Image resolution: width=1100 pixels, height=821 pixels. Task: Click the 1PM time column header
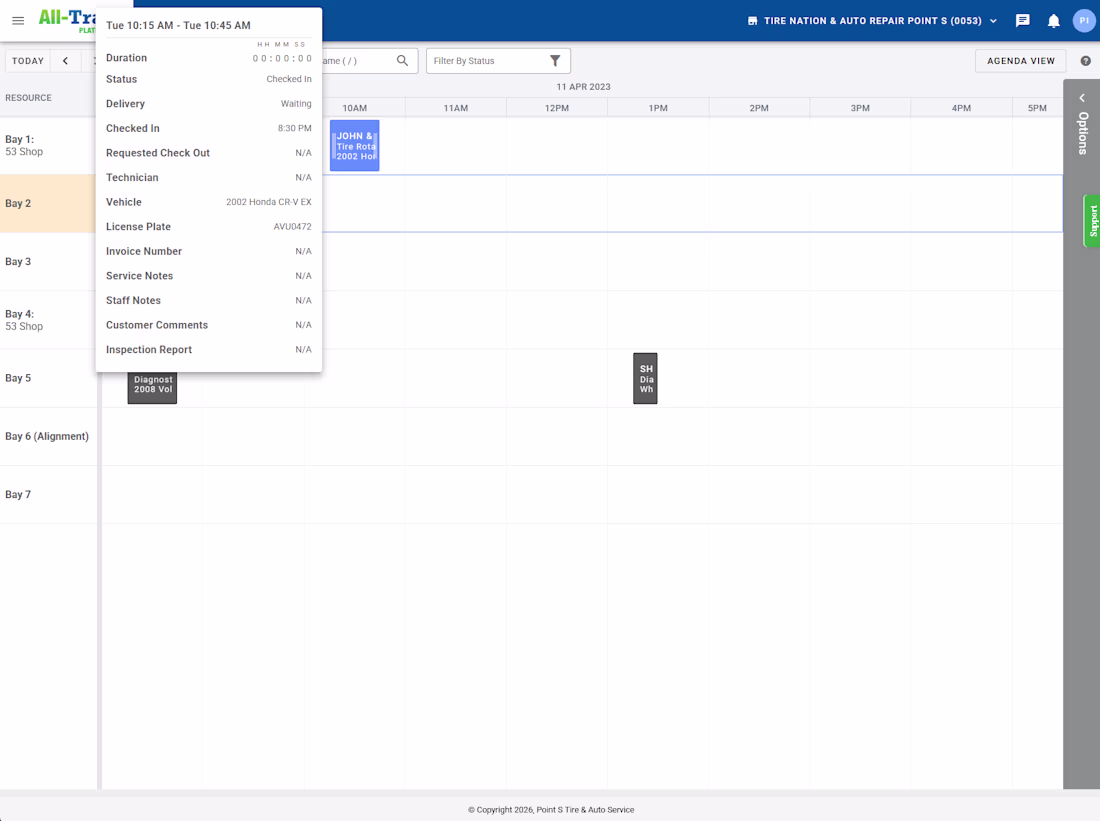(658, 108)
